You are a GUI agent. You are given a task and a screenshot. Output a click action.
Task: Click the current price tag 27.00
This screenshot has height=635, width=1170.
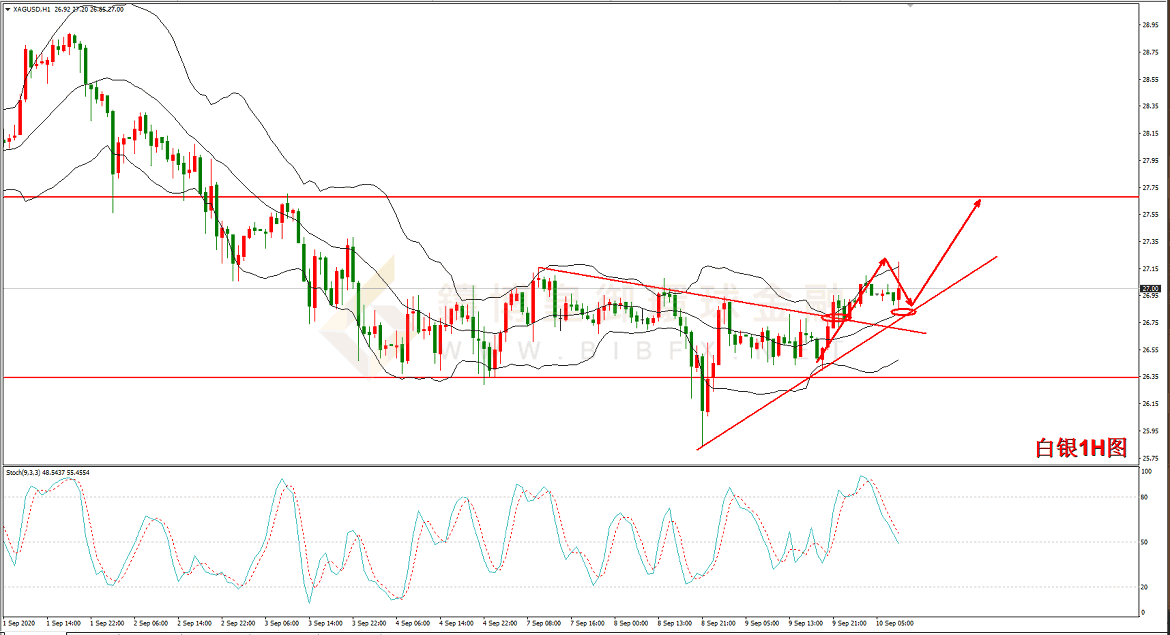[x=1149, y=289]
